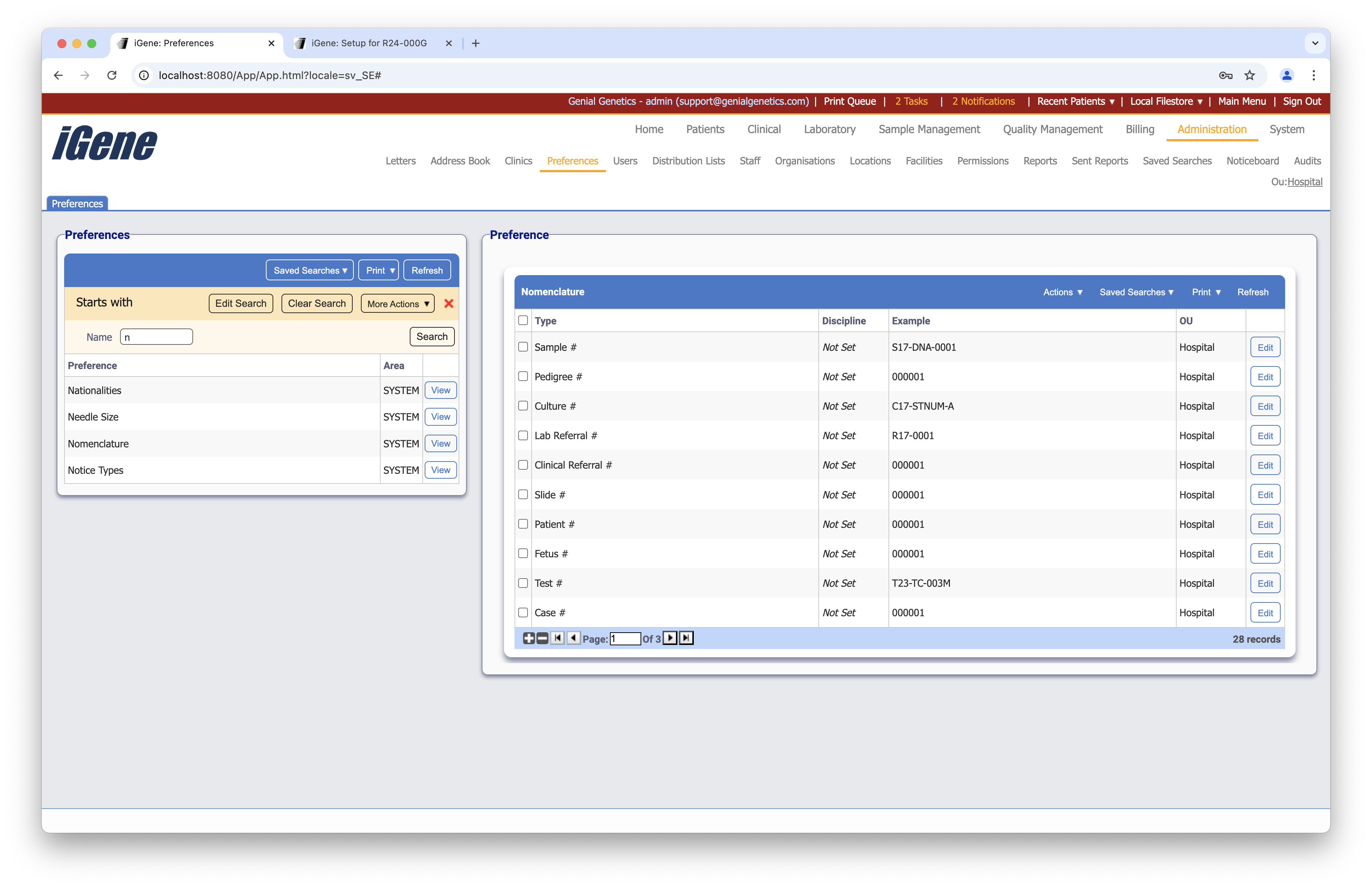
Task: Tick the Lab Referral # checkbox
Action: (523, 436)
